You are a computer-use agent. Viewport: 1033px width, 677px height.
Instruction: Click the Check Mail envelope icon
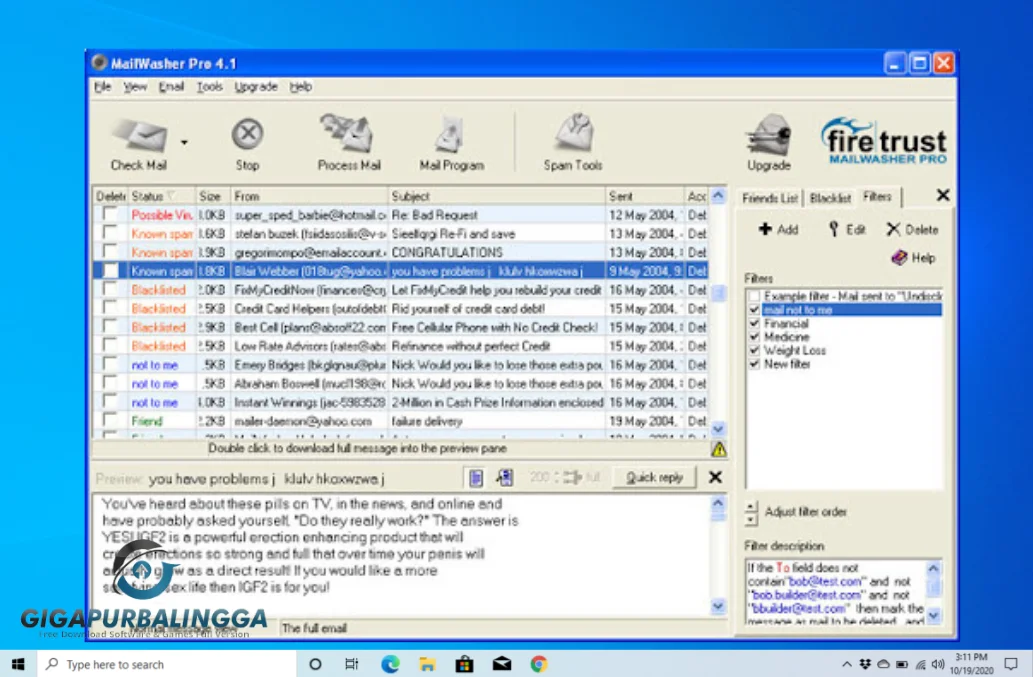tap(139, 135)
